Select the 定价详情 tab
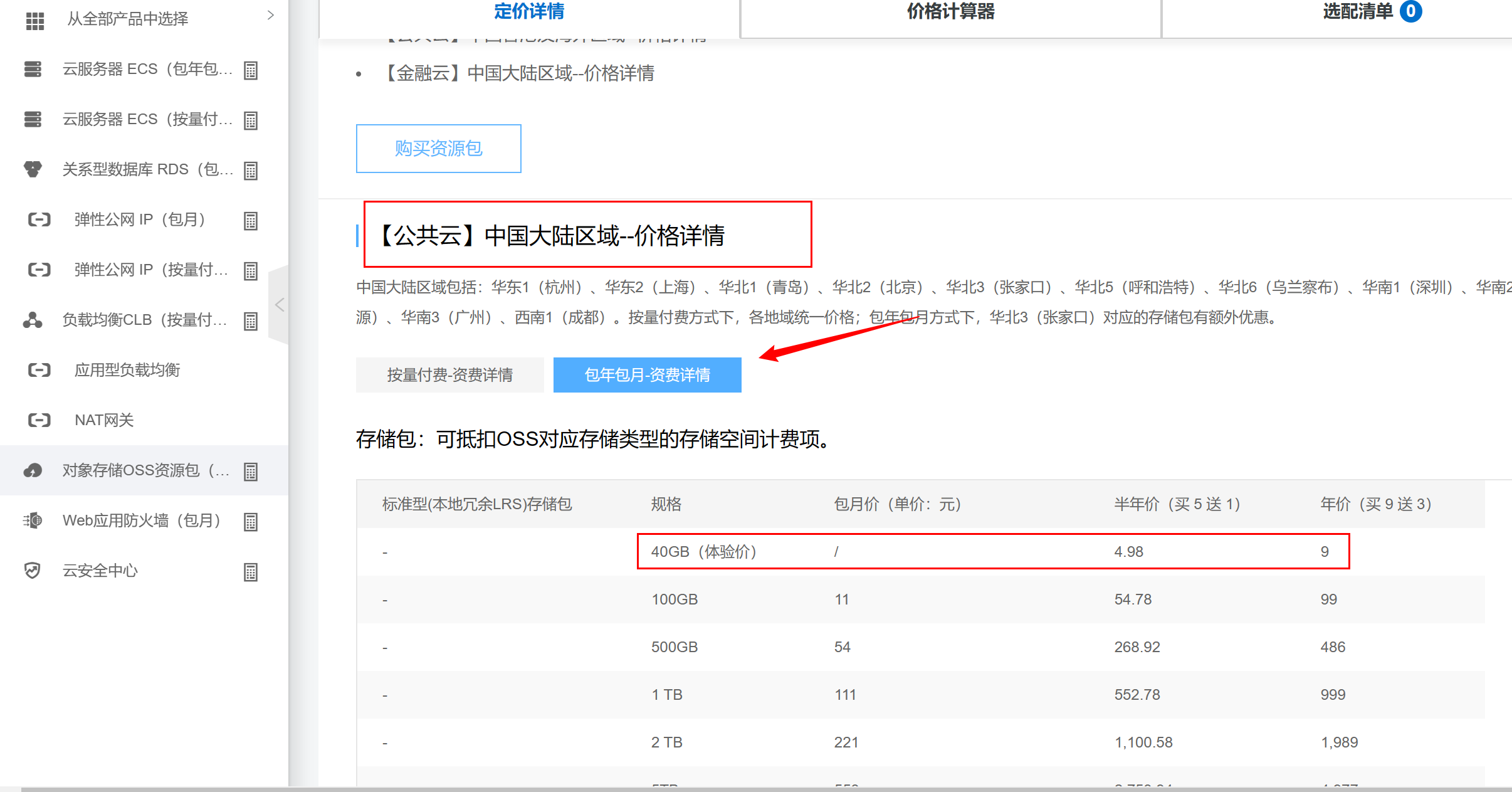This screenshot has height=792, width=1512. [x=529, y=13]
